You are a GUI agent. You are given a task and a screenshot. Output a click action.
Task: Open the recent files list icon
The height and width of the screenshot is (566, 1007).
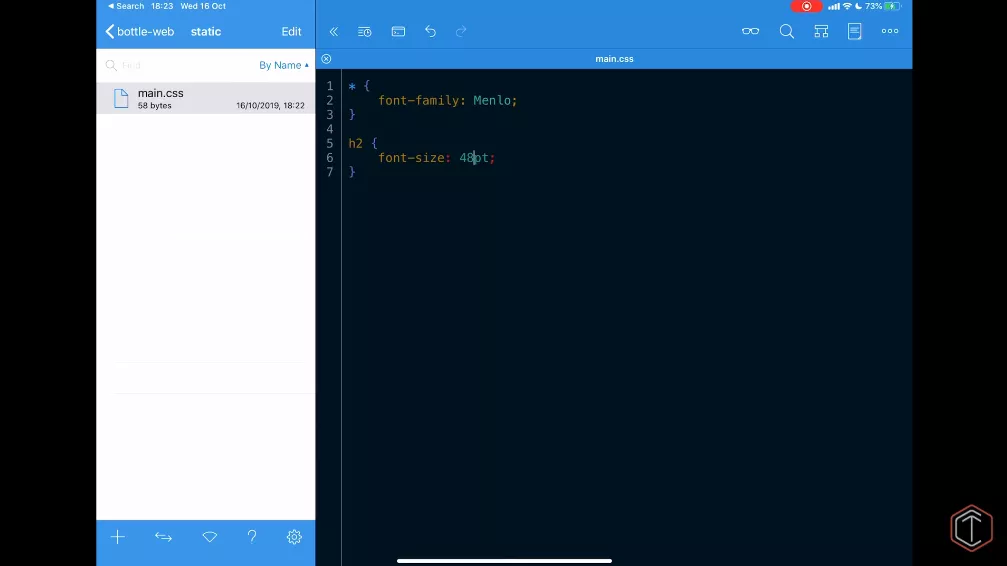[x=364, y=31]
